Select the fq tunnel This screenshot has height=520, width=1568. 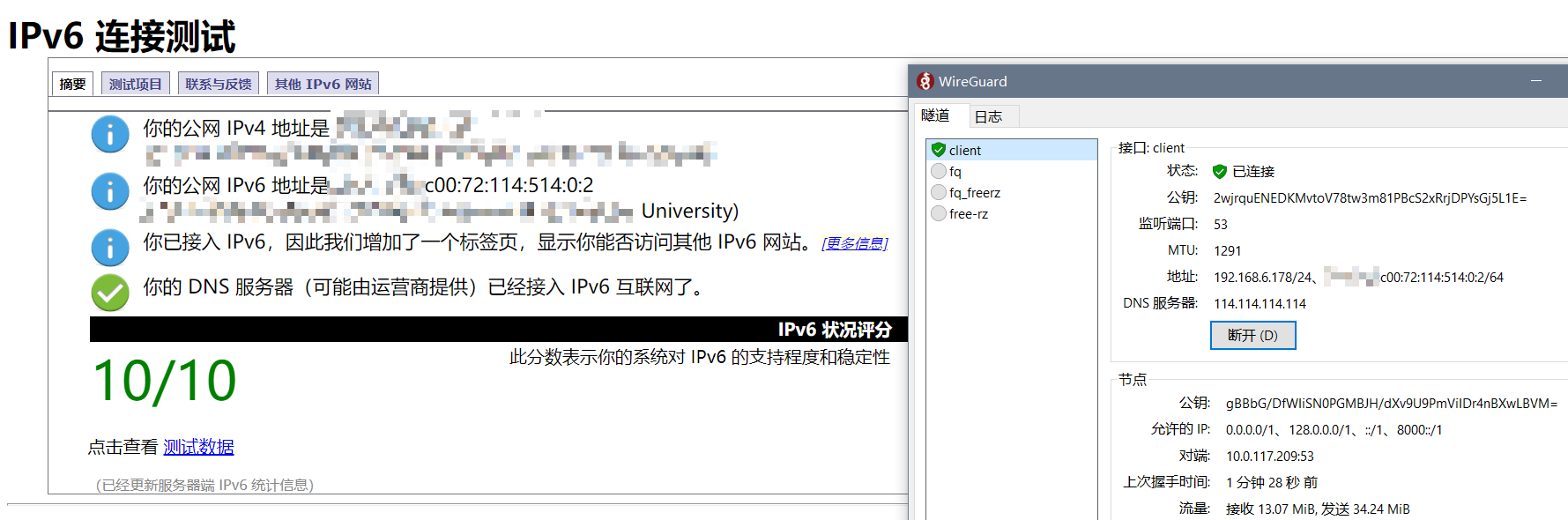(x=1012, y=171)
